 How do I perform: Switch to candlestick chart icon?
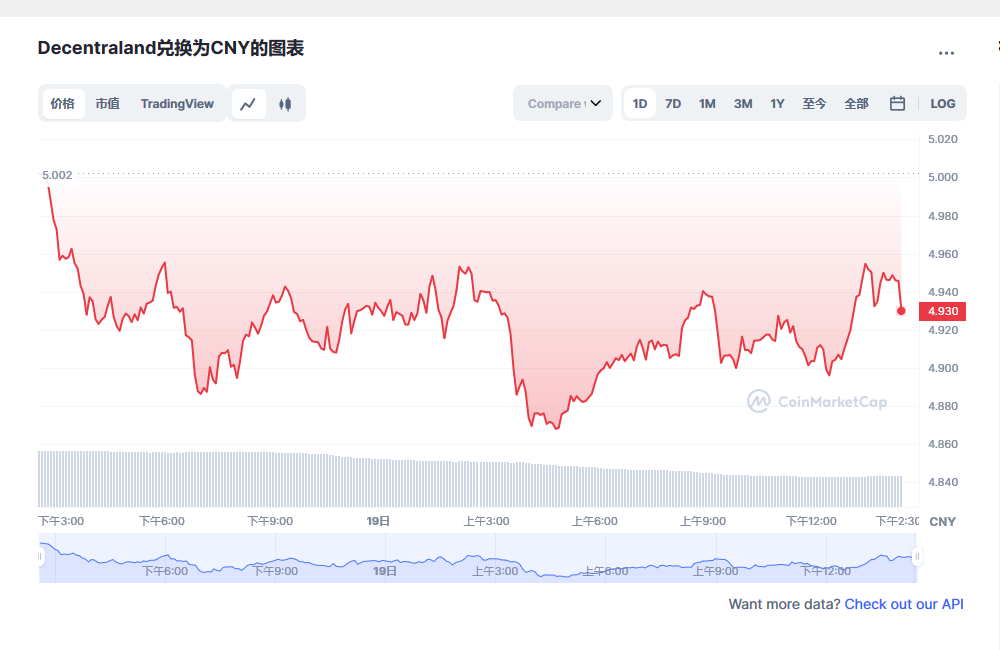285,103
